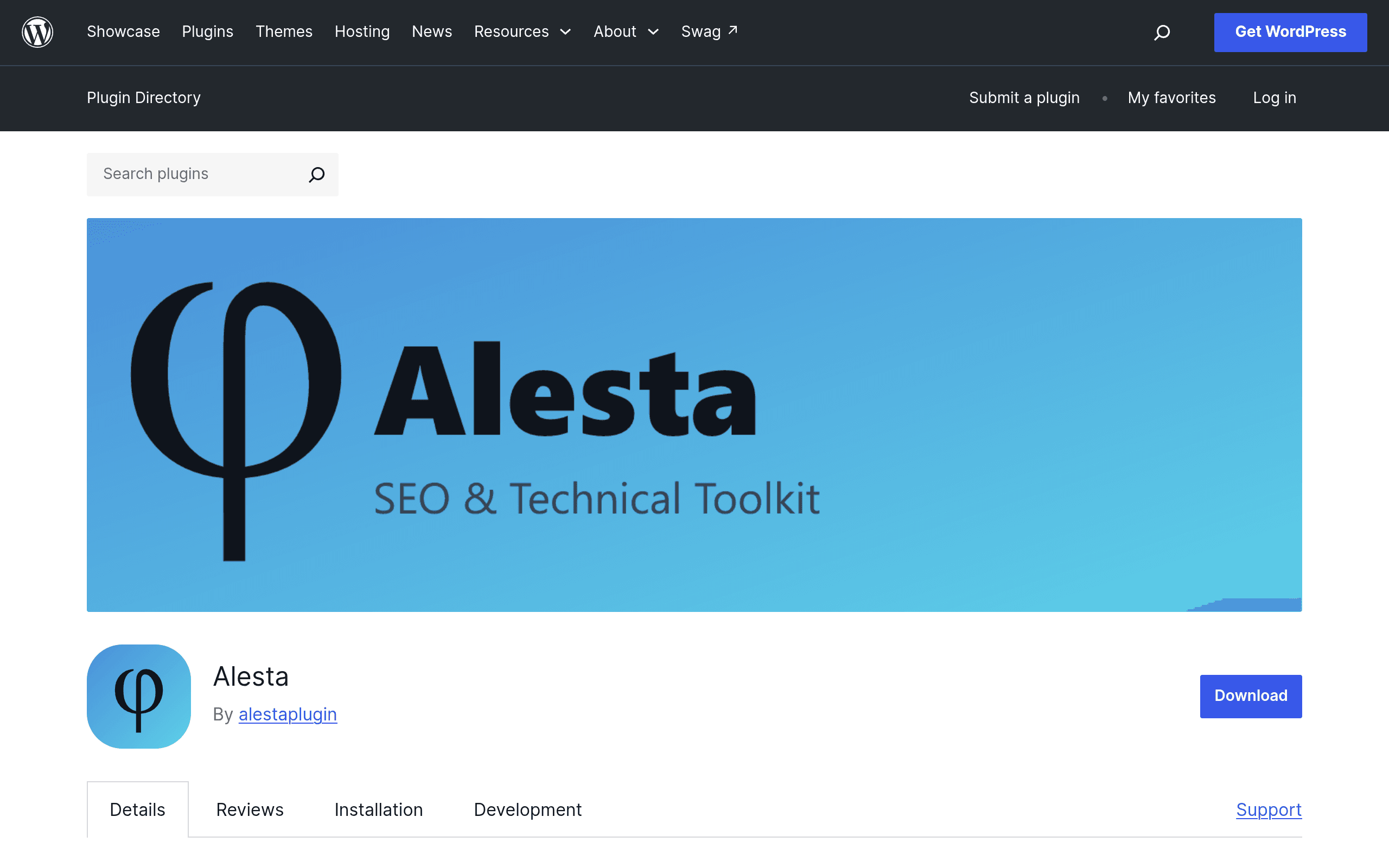Switch to the Reviews tab
Image resolution: width=1389 pixels, height=868 pixels.
tap(250, 809)
